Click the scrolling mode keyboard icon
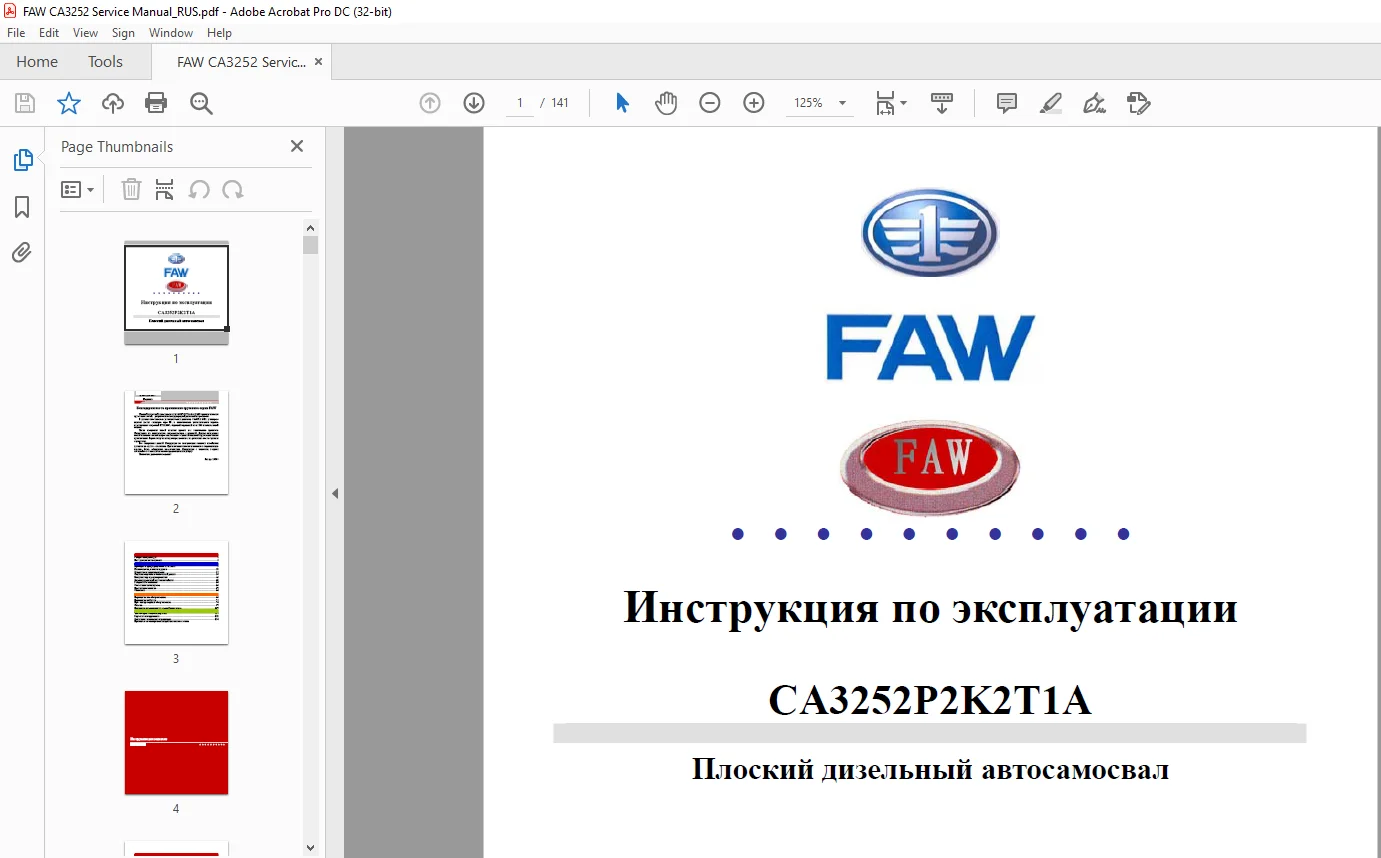Viewport: 1381px width, 858px height. (942, 103)
